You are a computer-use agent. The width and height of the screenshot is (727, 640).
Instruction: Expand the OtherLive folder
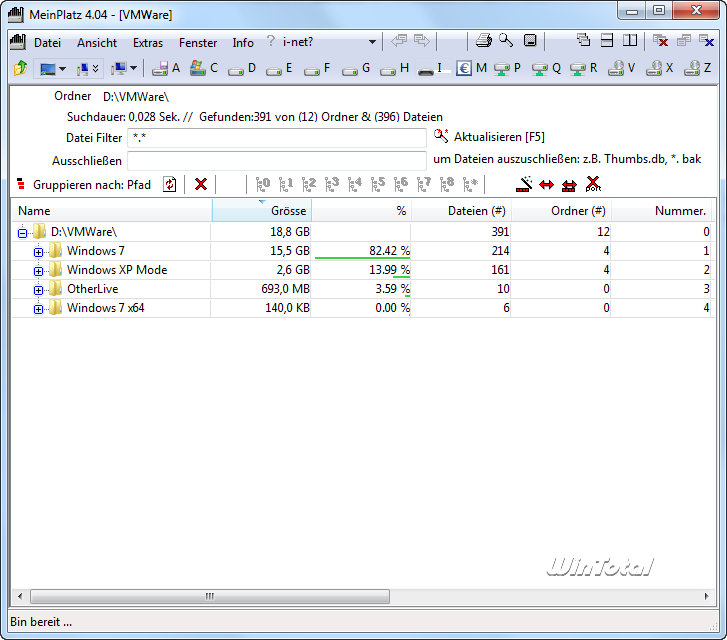38,290
